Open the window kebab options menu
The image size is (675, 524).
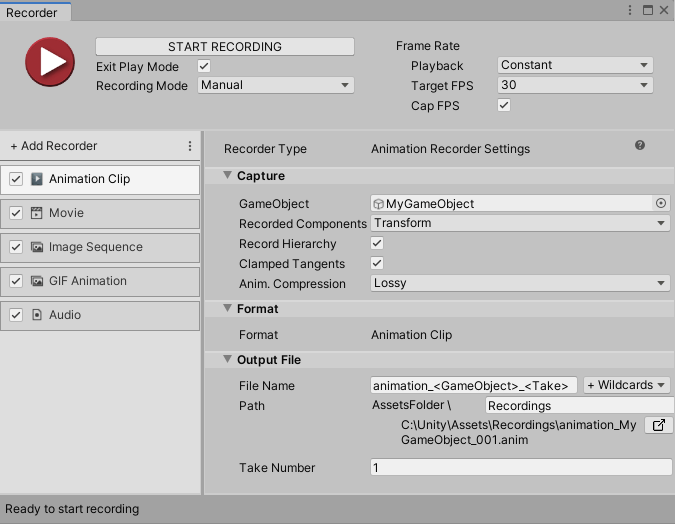click(x=630, y=10)
